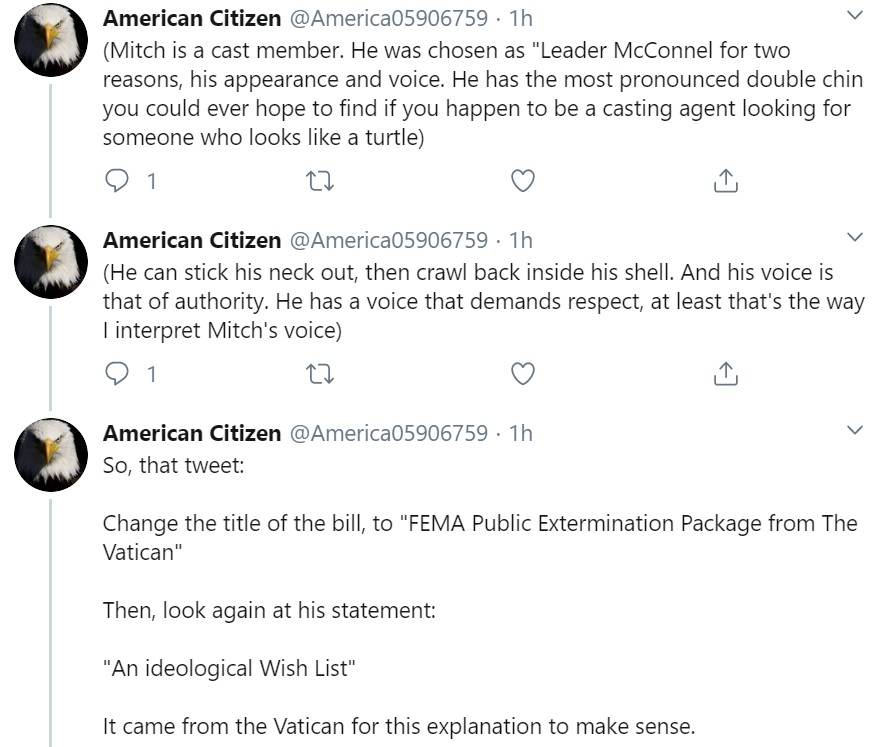Open the second tweet's 1h timestamp

pos(521,240)
